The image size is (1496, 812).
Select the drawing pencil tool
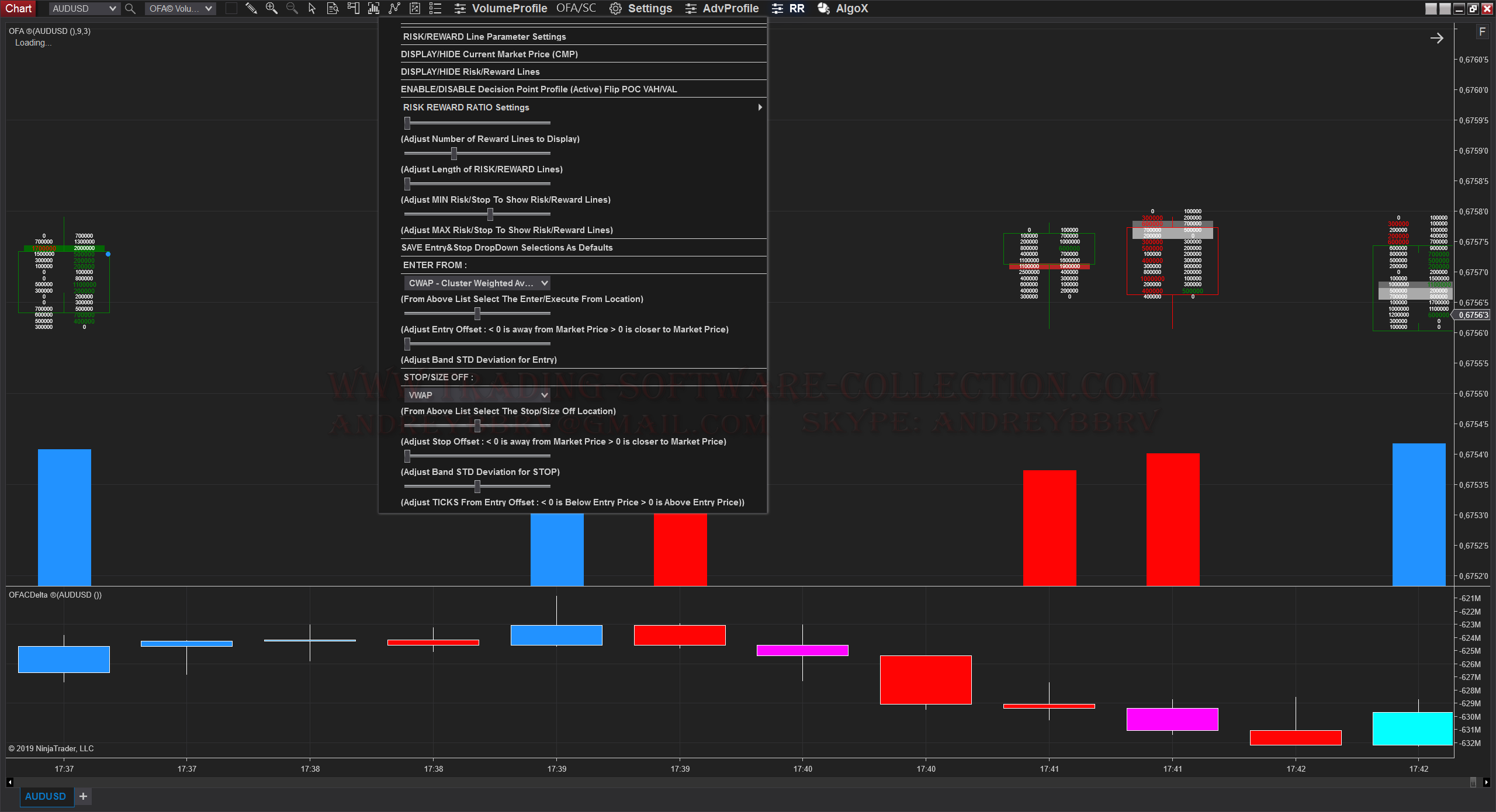pos(251,8)
